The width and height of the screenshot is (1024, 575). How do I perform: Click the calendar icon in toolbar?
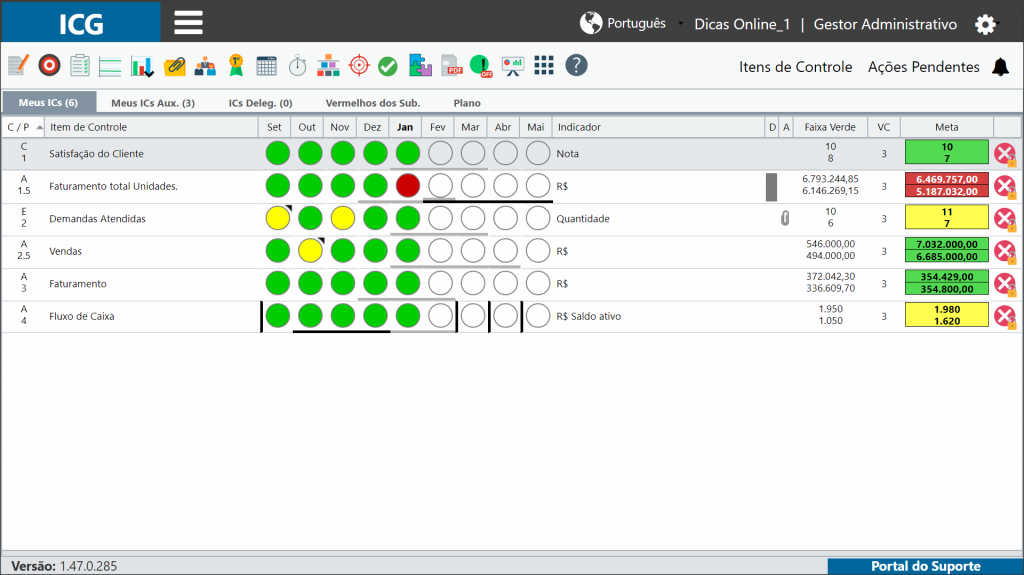(x=266, y=66)
